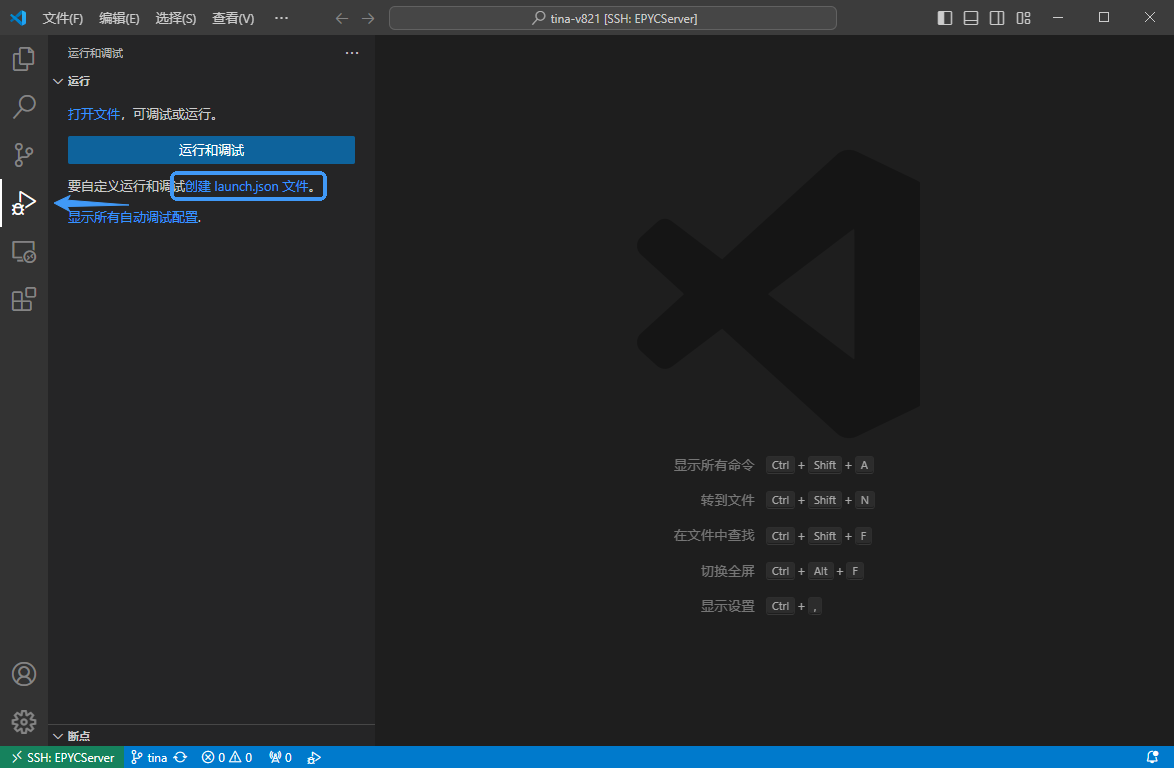Toggle the bottom panel layout button
Screen dimensions: 1174x768
(x=971, y=18)
